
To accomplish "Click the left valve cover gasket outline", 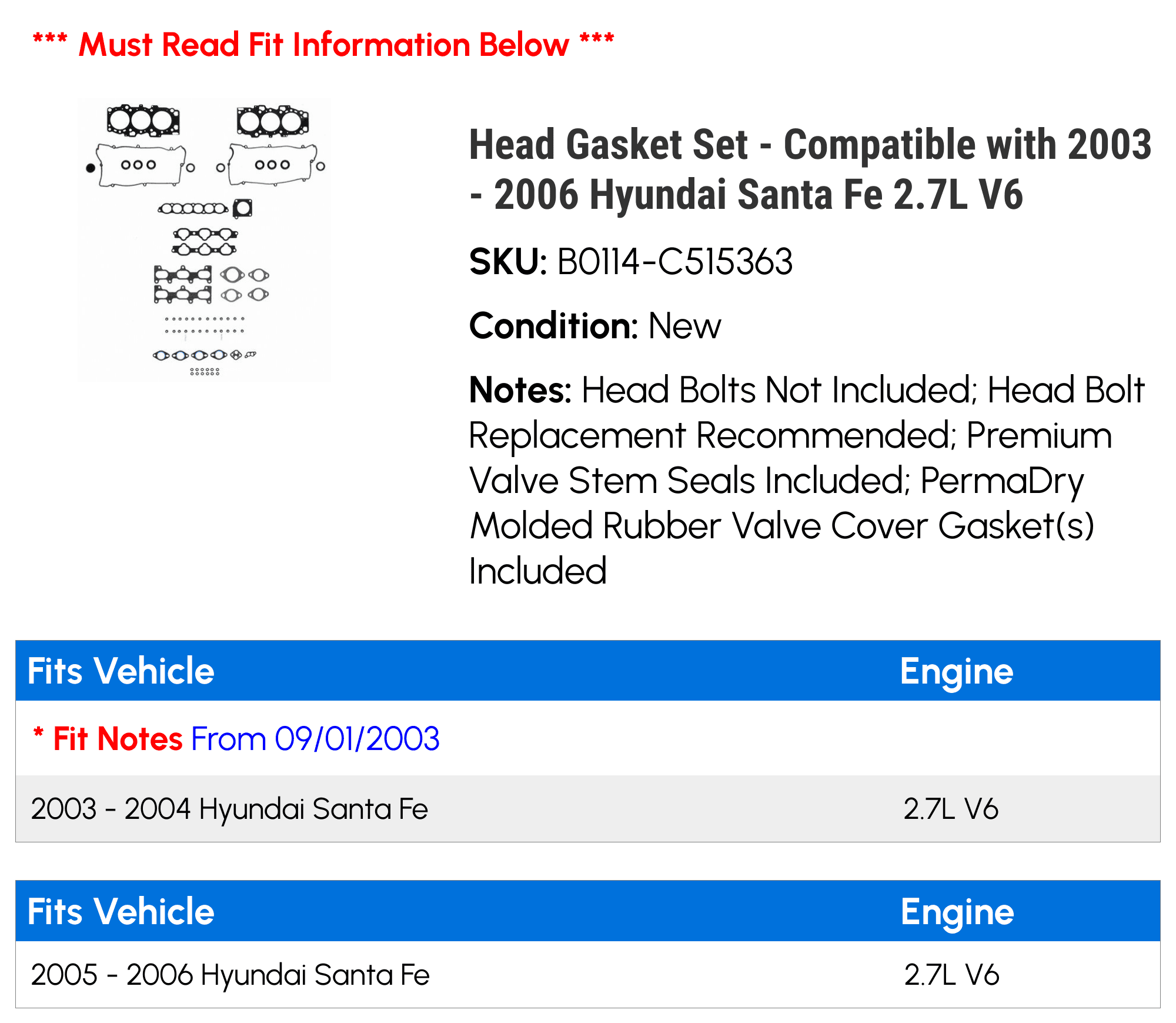I will 142,165.
